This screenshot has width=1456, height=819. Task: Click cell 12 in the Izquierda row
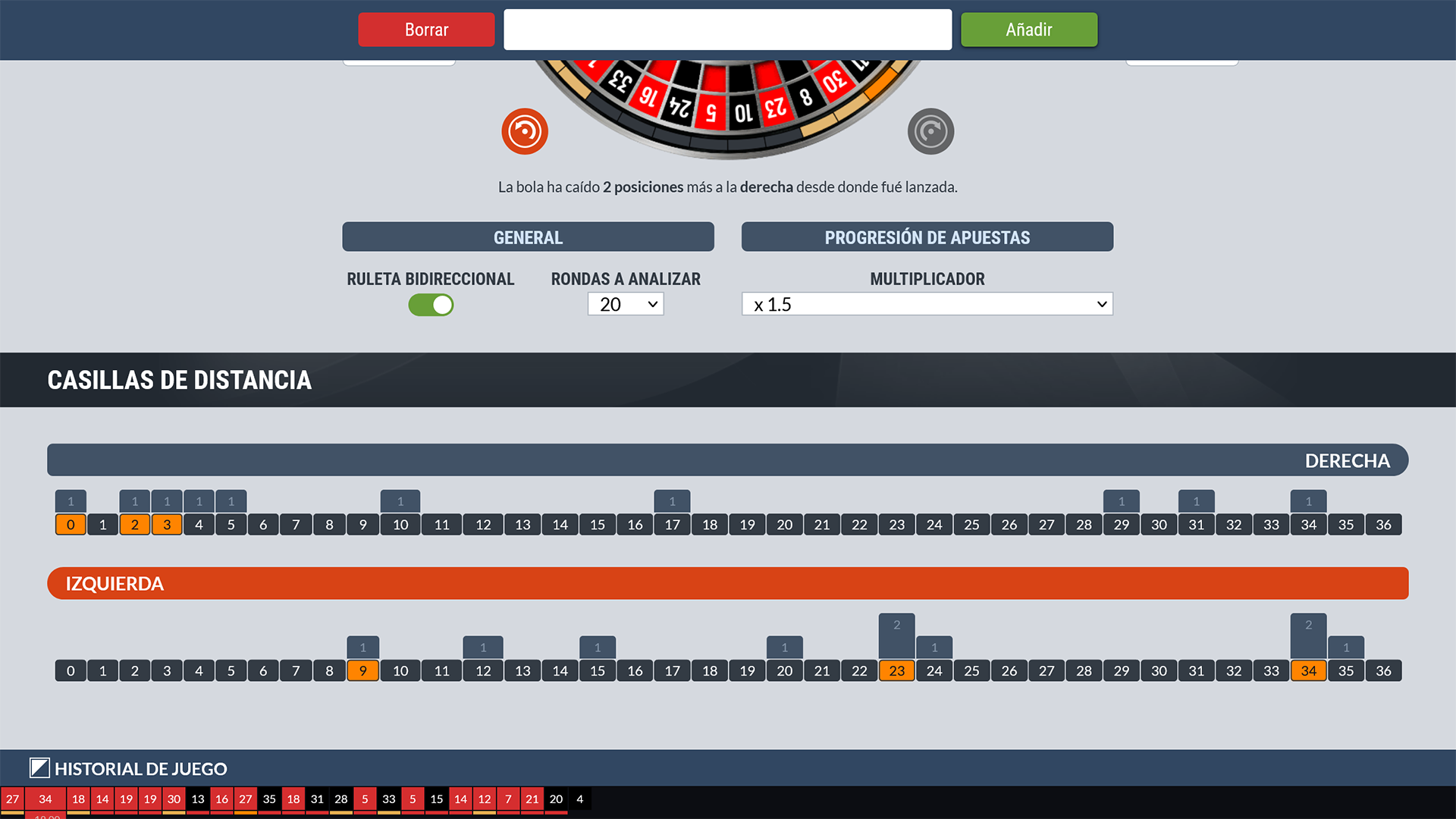483,671
